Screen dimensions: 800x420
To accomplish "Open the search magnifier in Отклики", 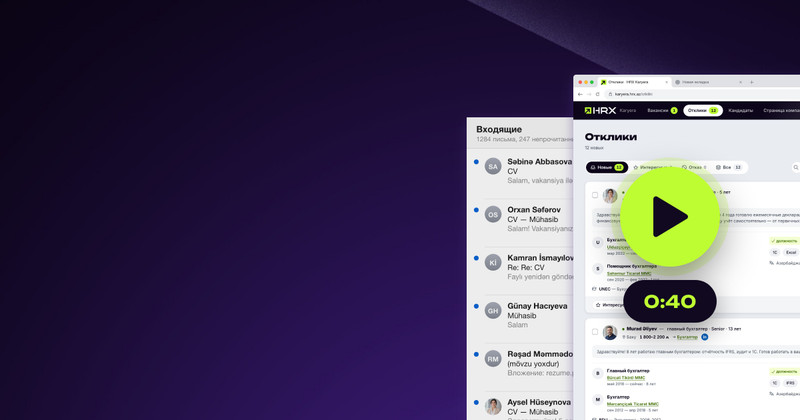I will [x=796, y=167].
